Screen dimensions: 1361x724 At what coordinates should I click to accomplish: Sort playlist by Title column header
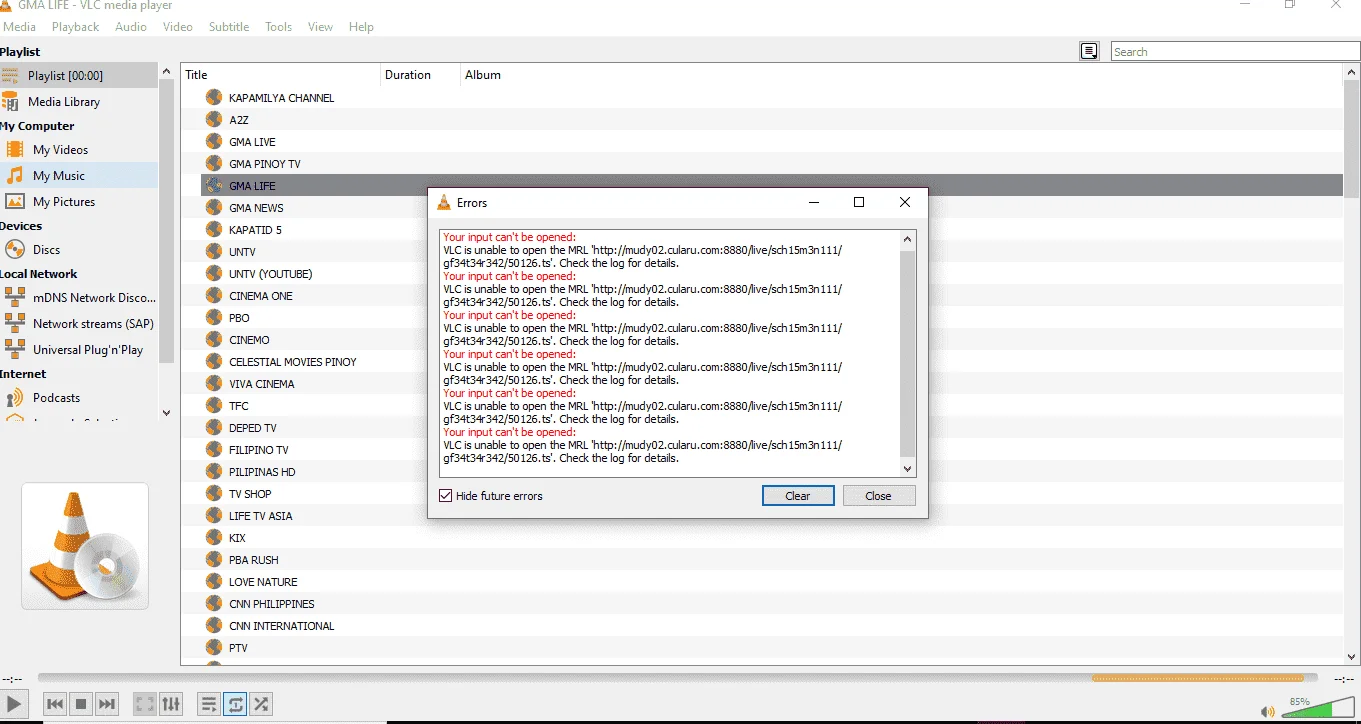pos(281,75)
